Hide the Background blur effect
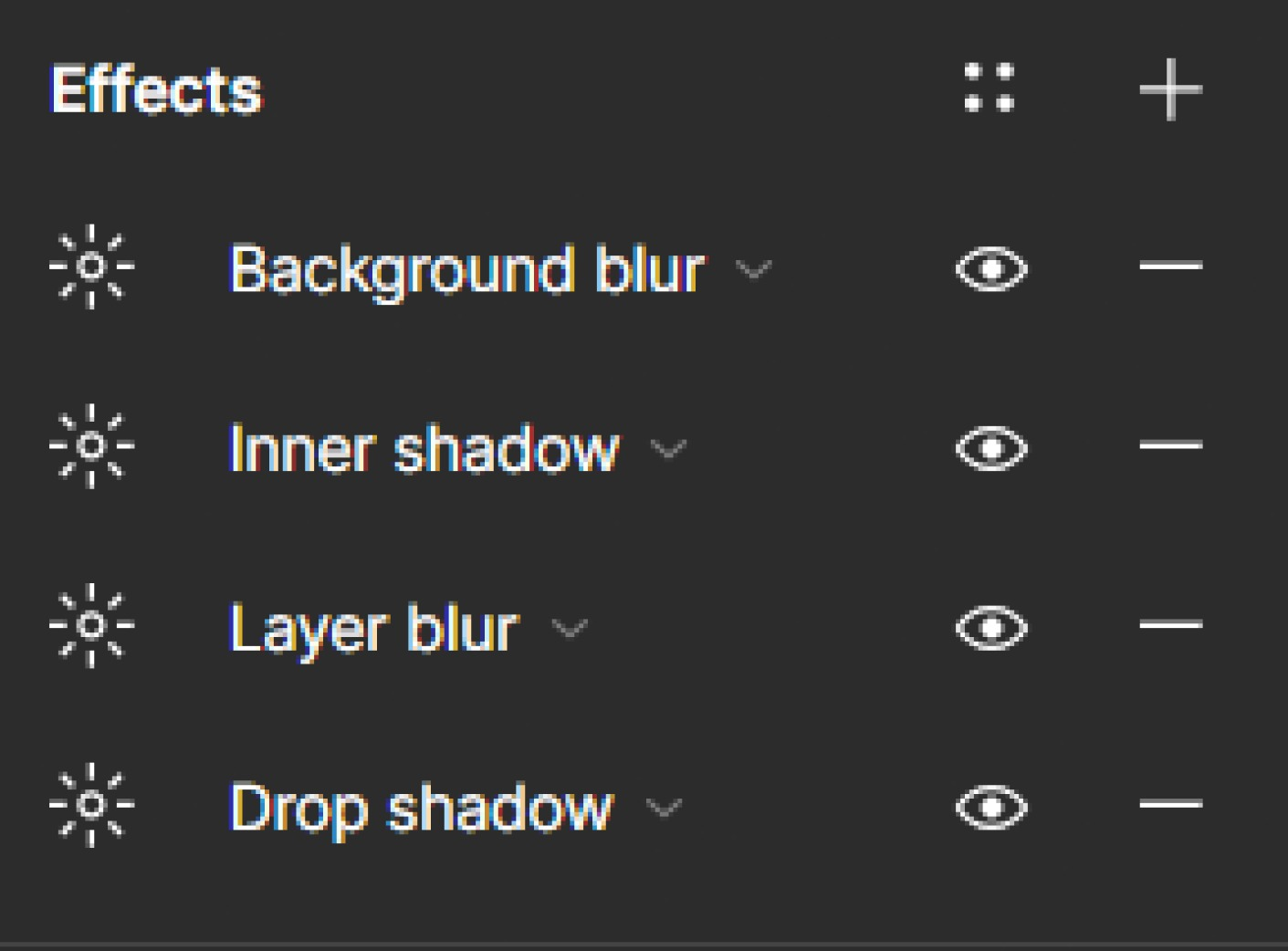This screenshot has width=1288, height=951. click(991, 269)
